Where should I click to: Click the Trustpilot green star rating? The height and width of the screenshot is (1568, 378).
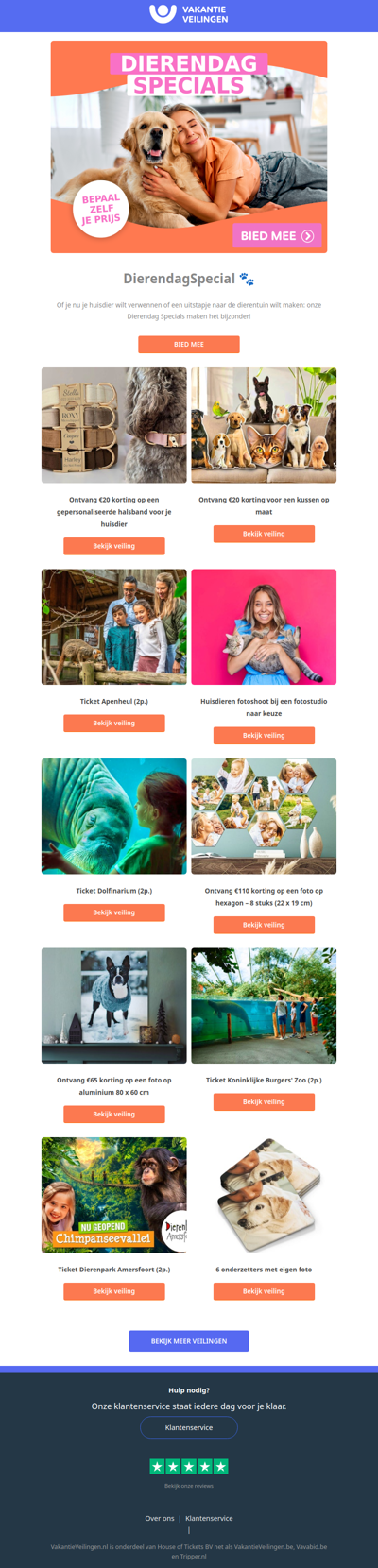pyautogui.click(x=189, y=1466)
